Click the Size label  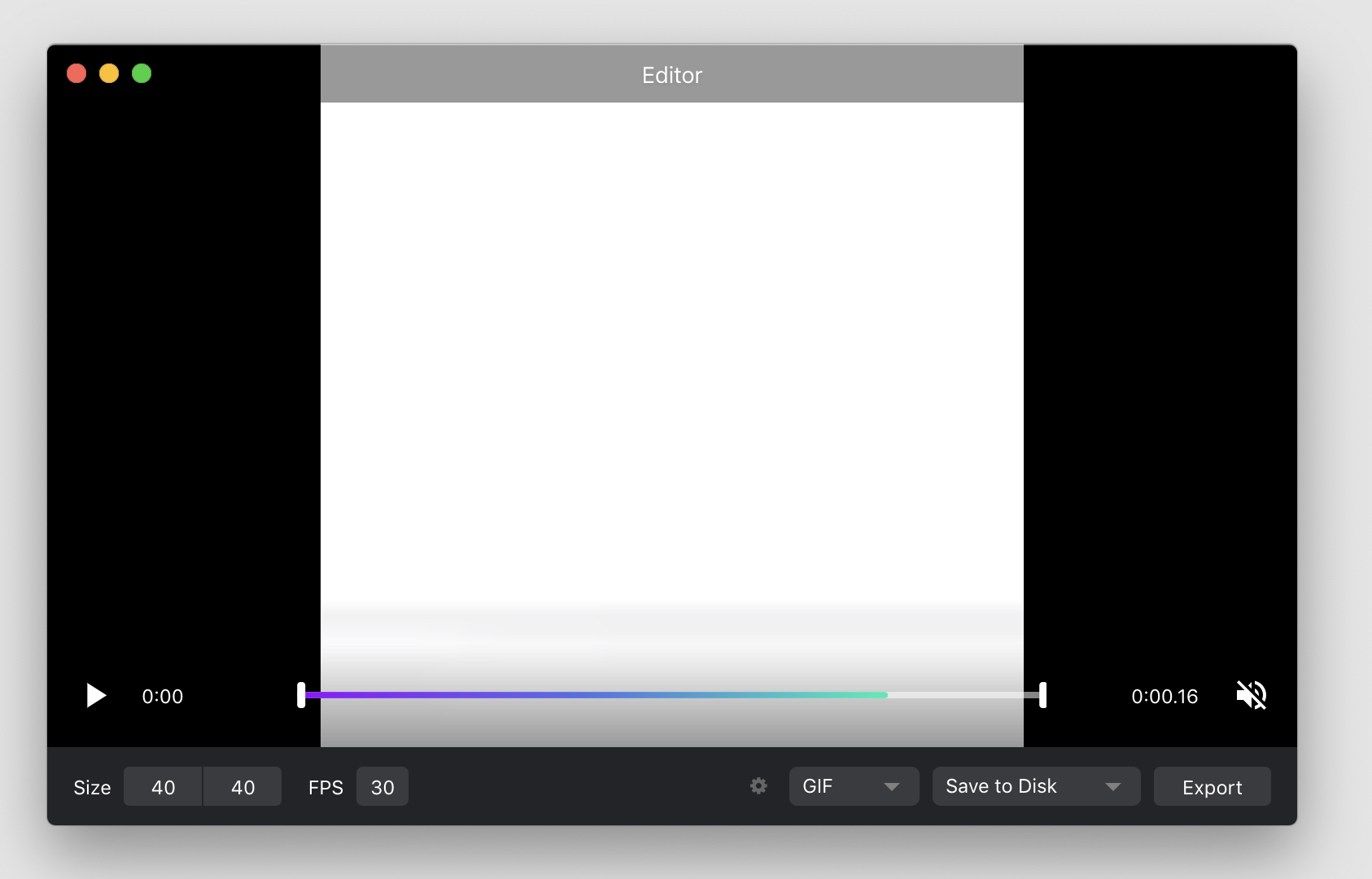coord(92,788)
